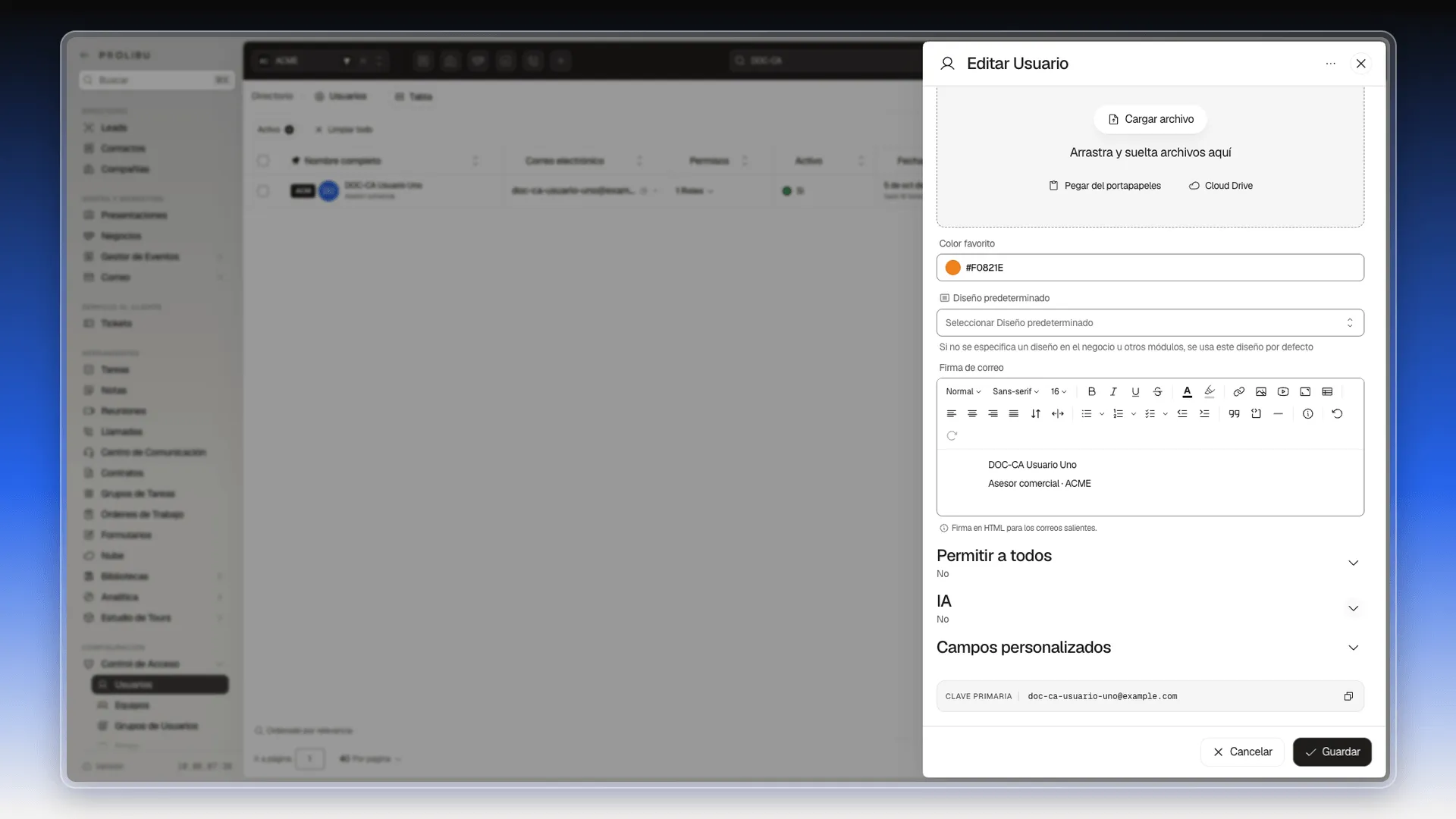The height and width of the screenshot is (819, 1456).
Task: Insert a checklist in the signature
Action: 1150,414
